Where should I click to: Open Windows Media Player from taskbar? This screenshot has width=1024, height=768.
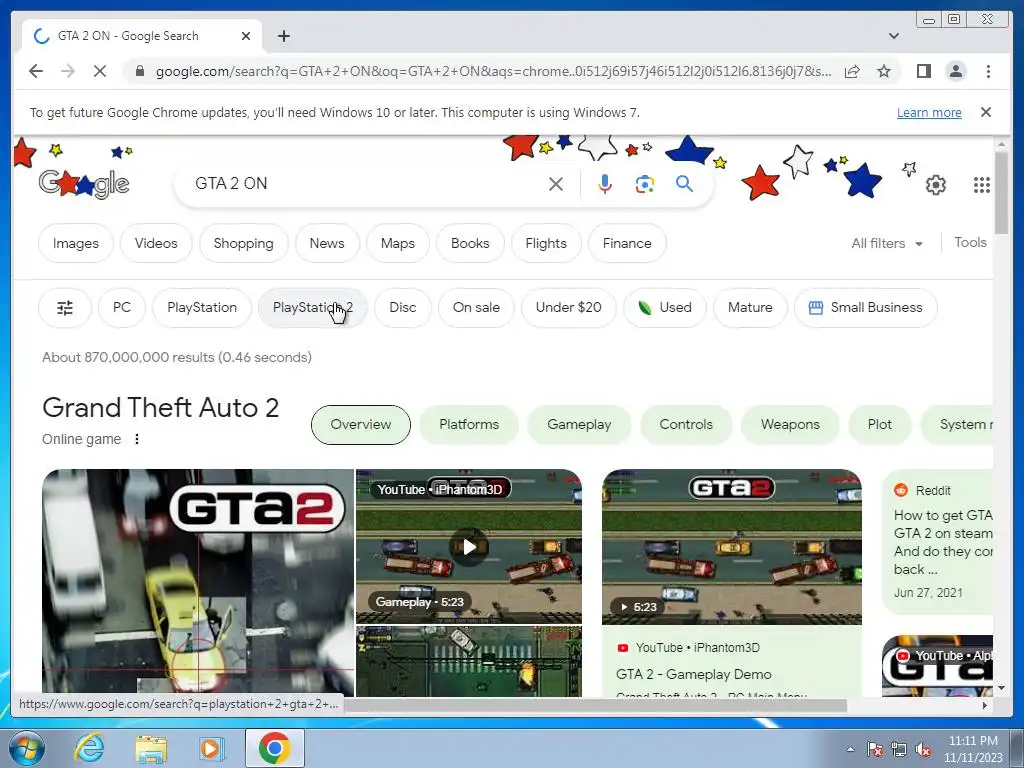pos(211,748)
